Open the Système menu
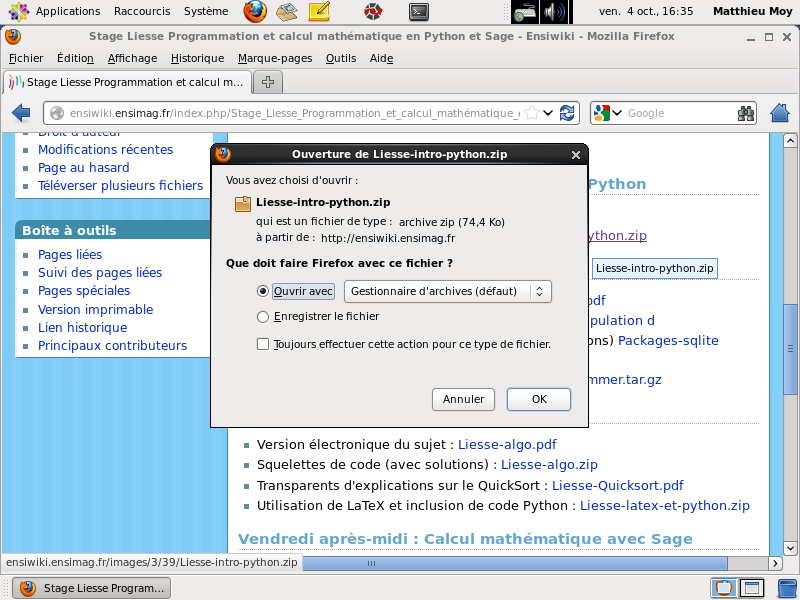Image resolution: width=800 pixels, height=600 pixels. point(206,11)
